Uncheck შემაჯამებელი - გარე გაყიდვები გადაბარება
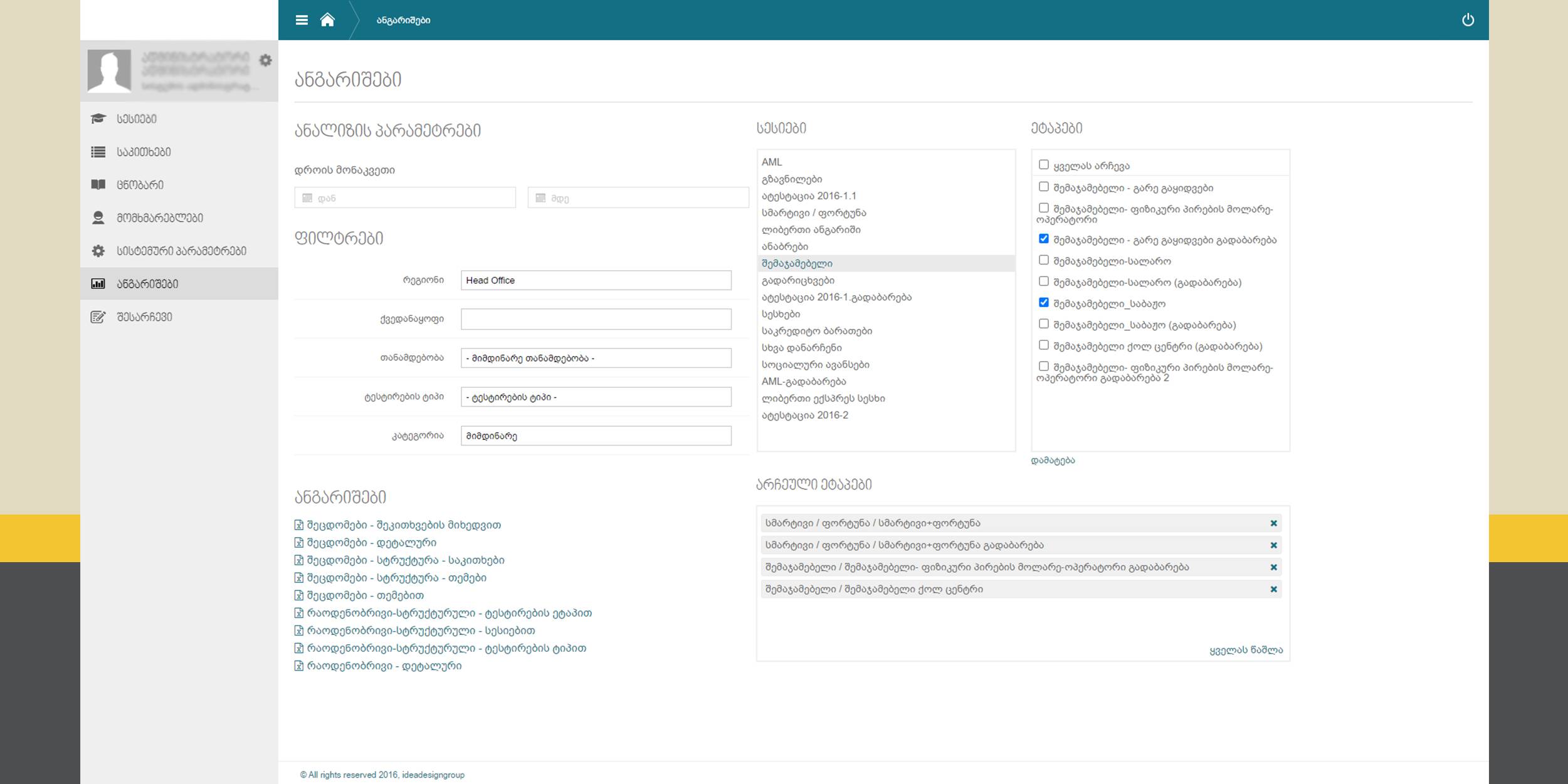1568x784 pixels. coord(1043,239)
